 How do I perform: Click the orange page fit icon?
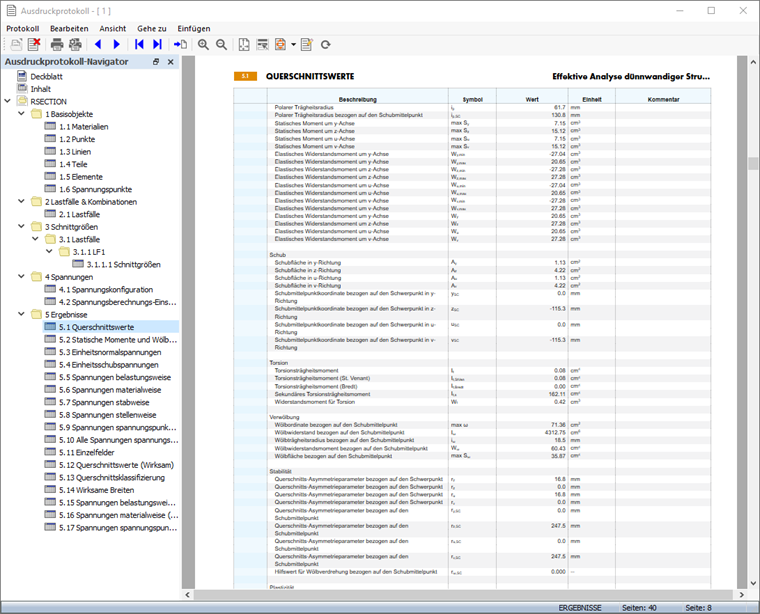(281, 45)
